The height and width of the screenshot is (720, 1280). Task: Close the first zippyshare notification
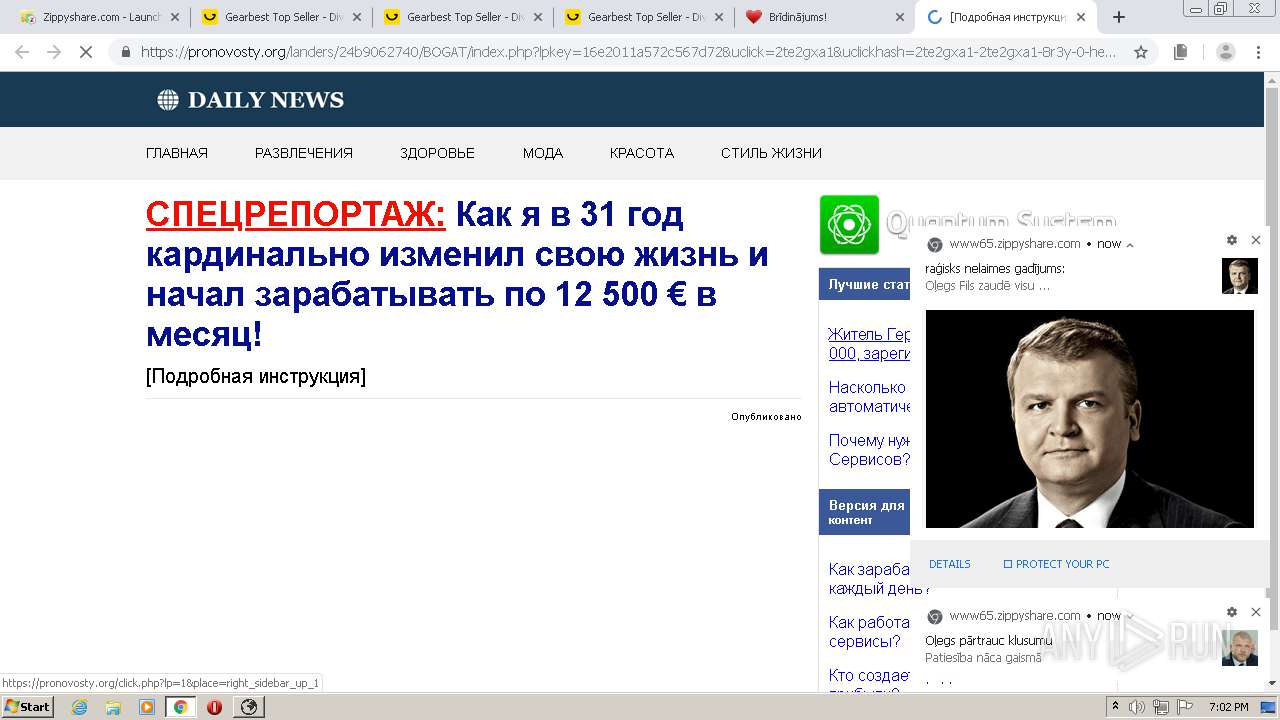point(1256,240)
